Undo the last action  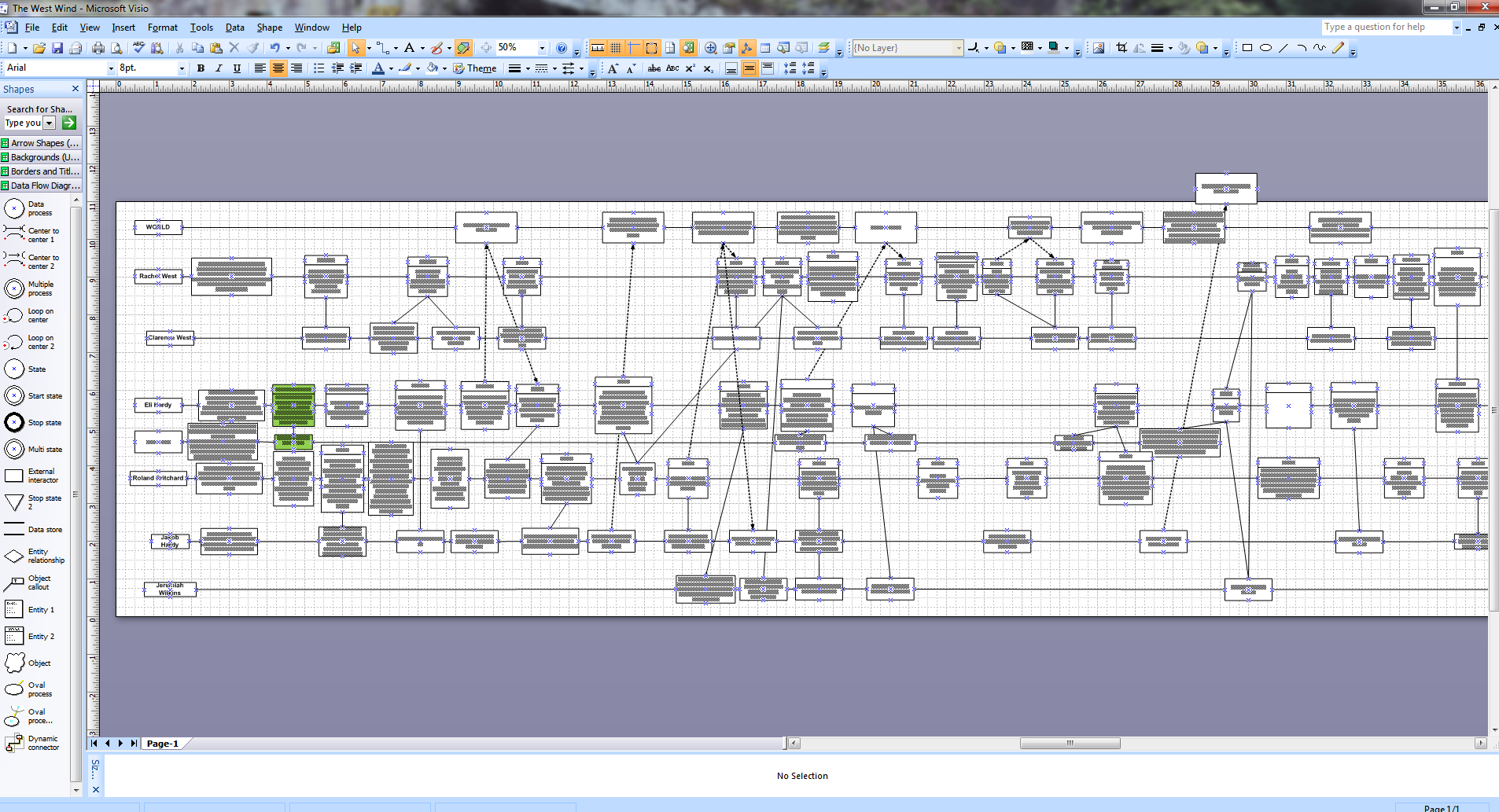click(x=275, y=48)
